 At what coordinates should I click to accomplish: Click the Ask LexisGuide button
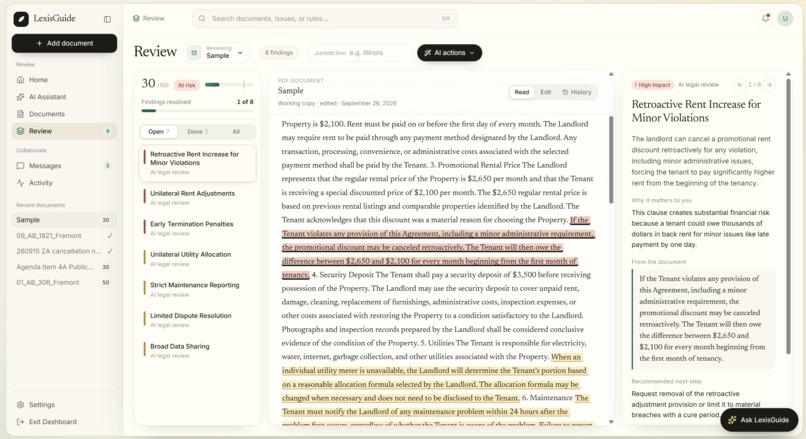click(x=759, y=420)
